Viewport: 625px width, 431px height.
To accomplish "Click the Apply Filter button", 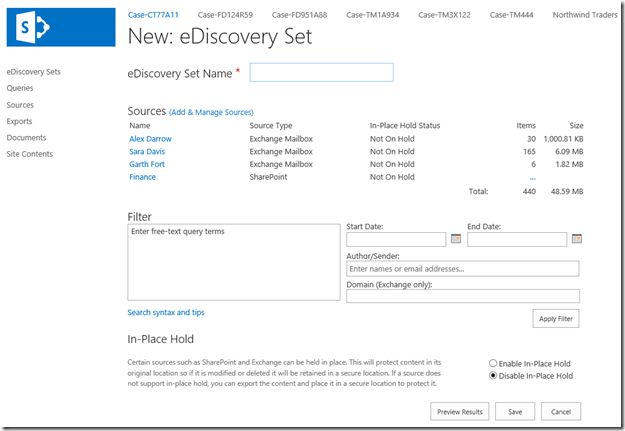I will pyautogui.click(x=556, y=319).
